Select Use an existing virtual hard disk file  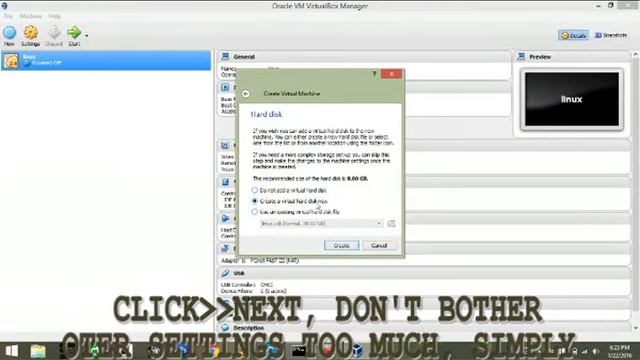(x=296, y=211)
